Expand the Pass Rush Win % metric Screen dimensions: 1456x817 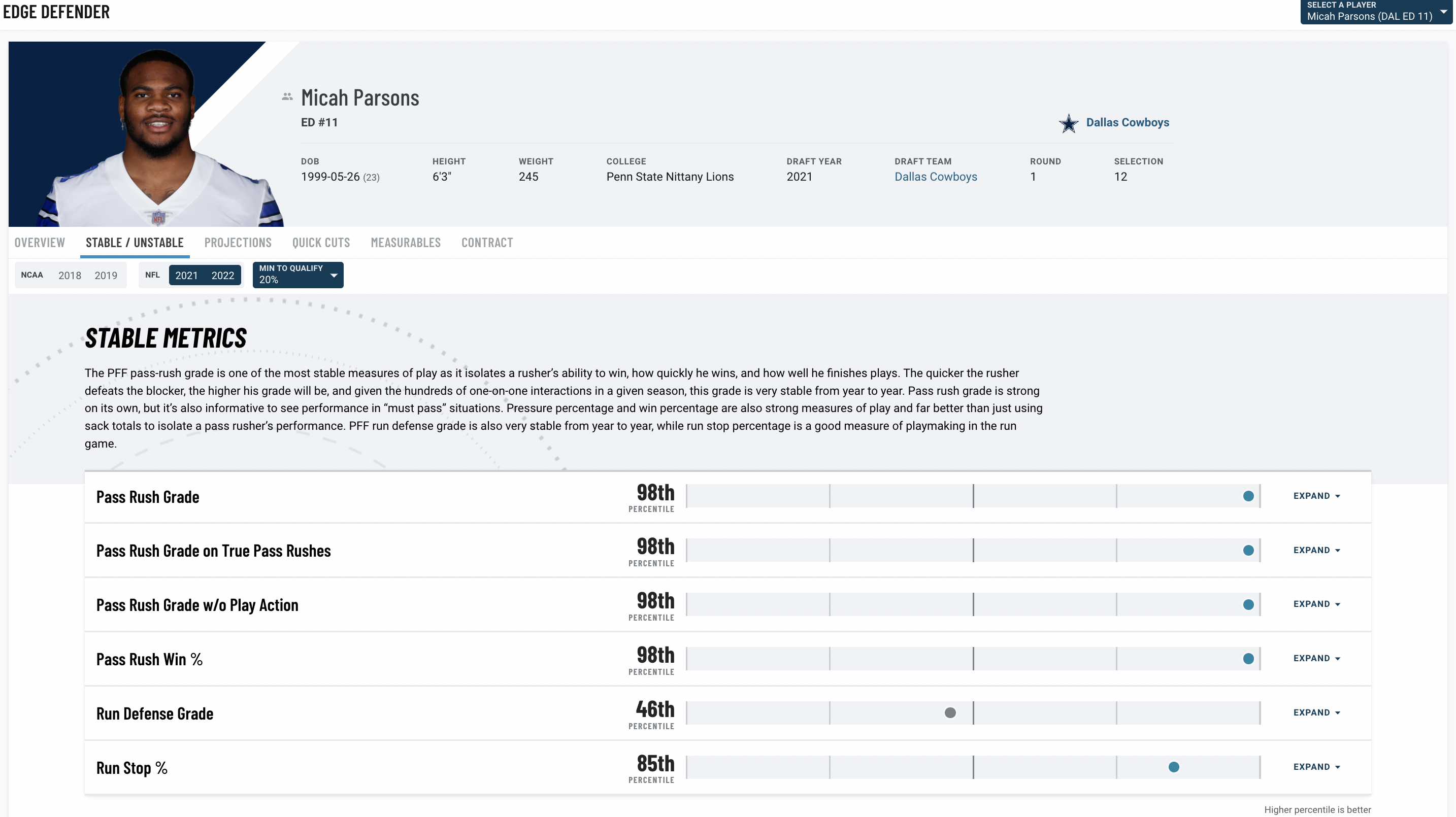[1317, 658]
